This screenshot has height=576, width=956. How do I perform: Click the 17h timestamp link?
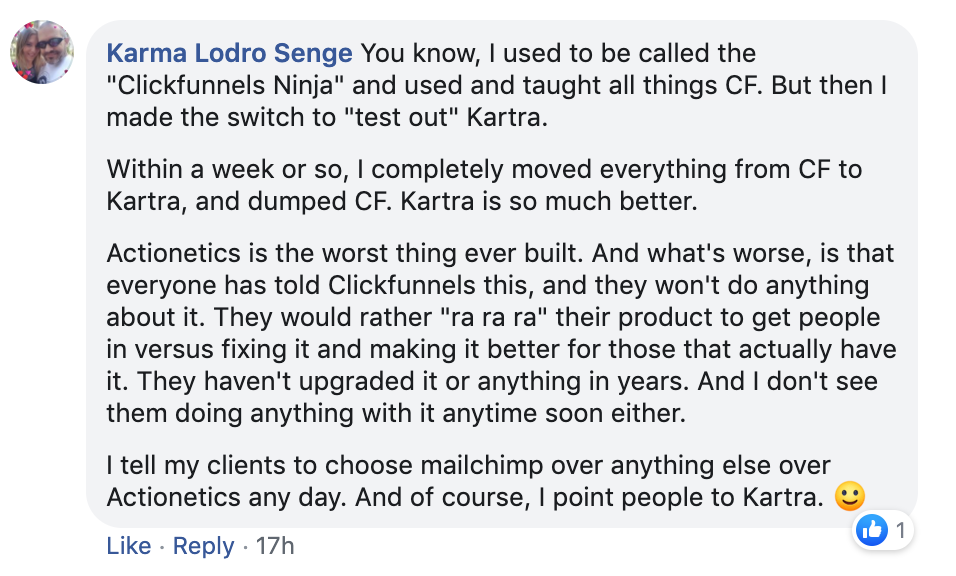click(x=274, y=546)
